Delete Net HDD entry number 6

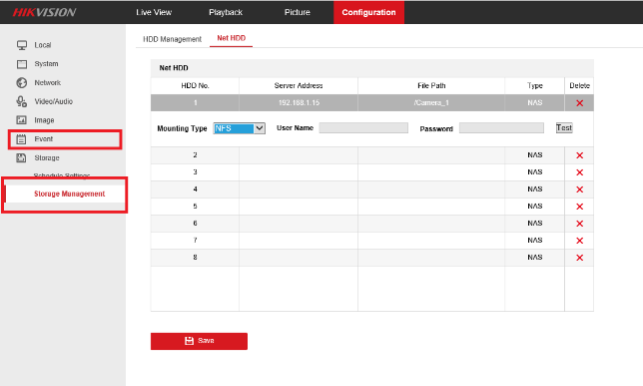coord(579,224)
